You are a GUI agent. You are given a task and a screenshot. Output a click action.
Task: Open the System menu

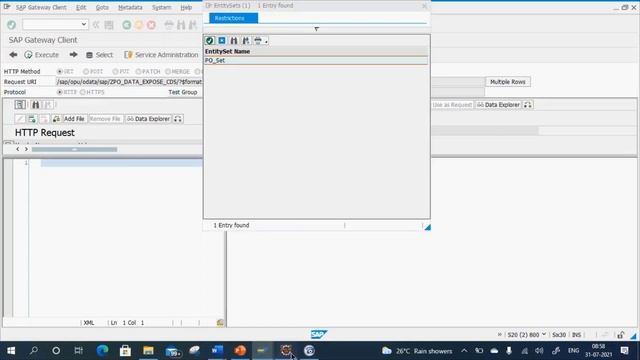(x=162, y=7)
